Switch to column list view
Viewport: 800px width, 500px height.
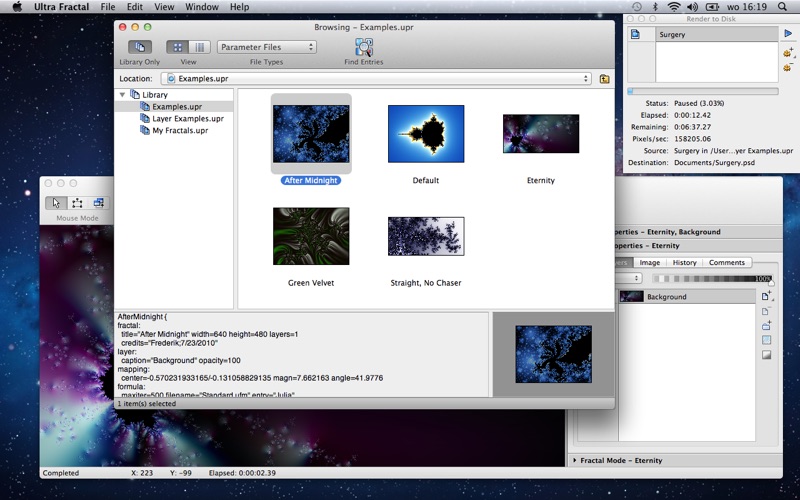coord(199,47)
